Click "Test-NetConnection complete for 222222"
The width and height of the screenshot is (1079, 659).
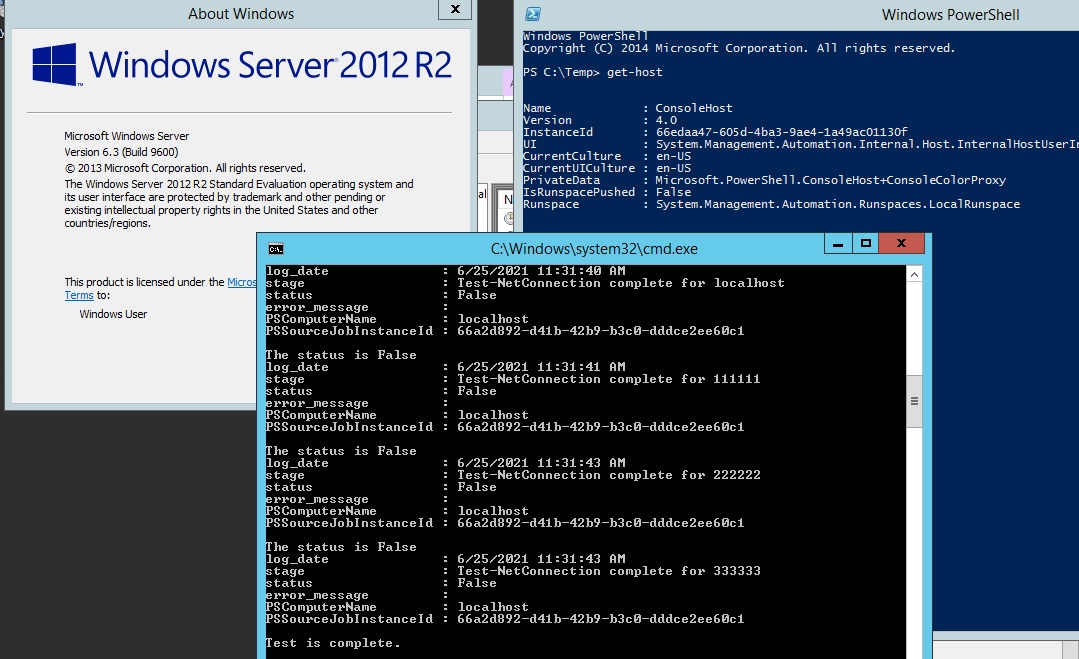(x=609, y=475)
